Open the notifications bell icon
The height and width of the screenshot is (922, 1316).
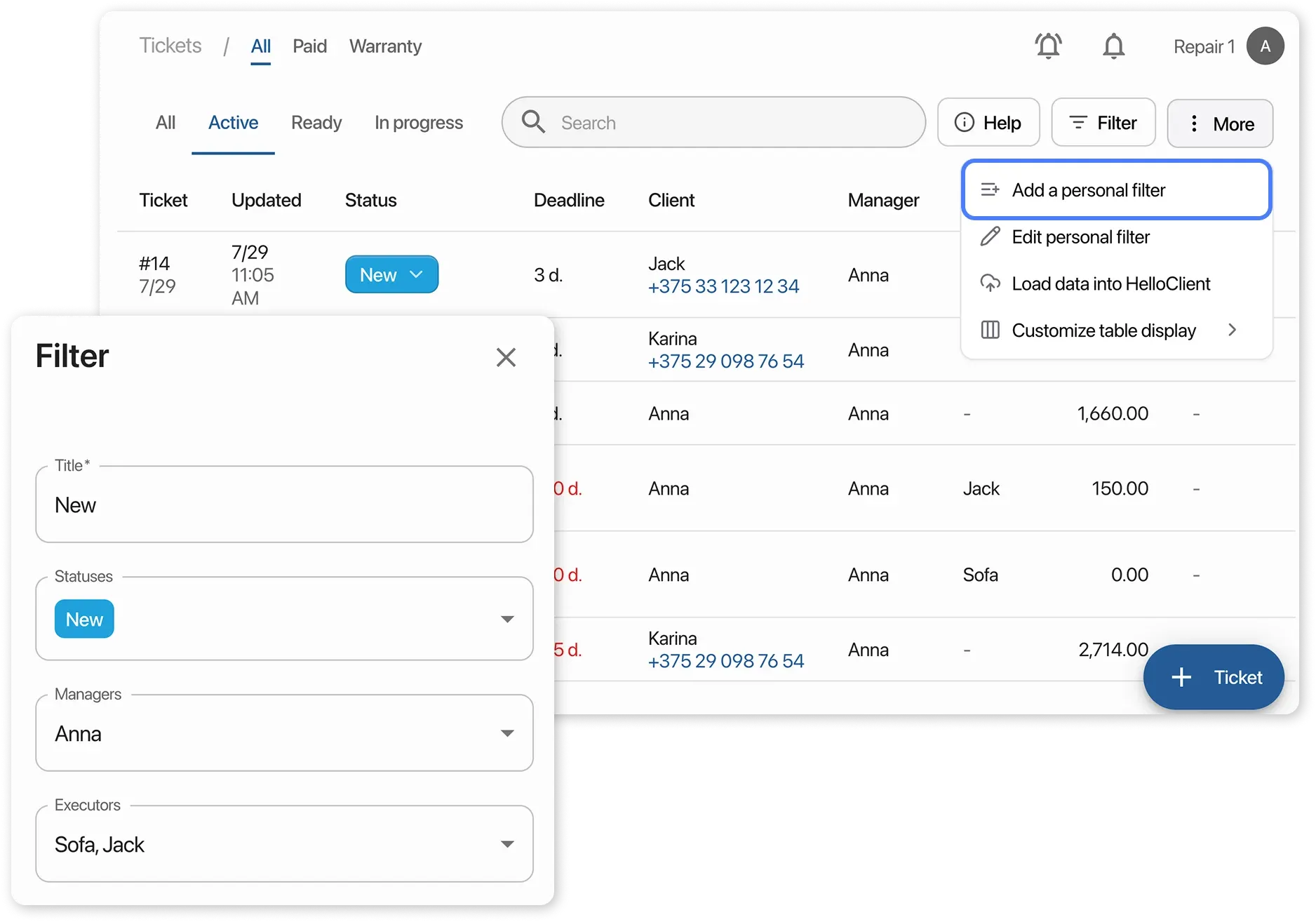[1114, 46]
